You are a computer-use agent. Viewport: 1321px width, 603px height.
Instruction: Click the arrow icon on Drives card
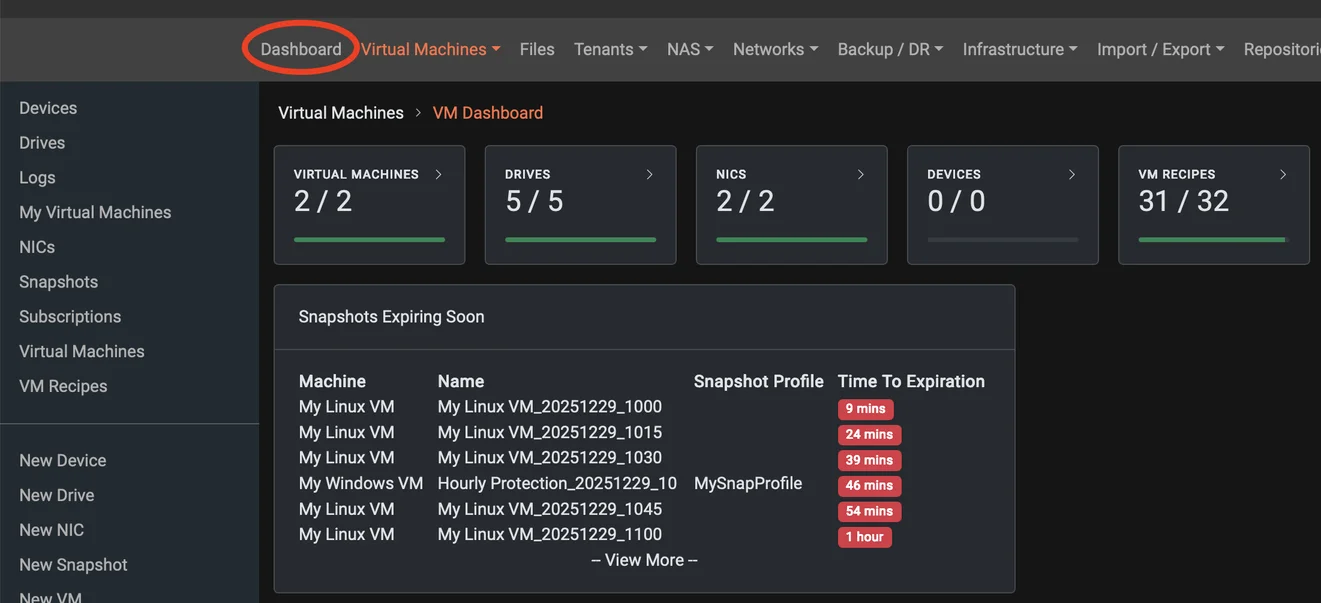point(649,174)
